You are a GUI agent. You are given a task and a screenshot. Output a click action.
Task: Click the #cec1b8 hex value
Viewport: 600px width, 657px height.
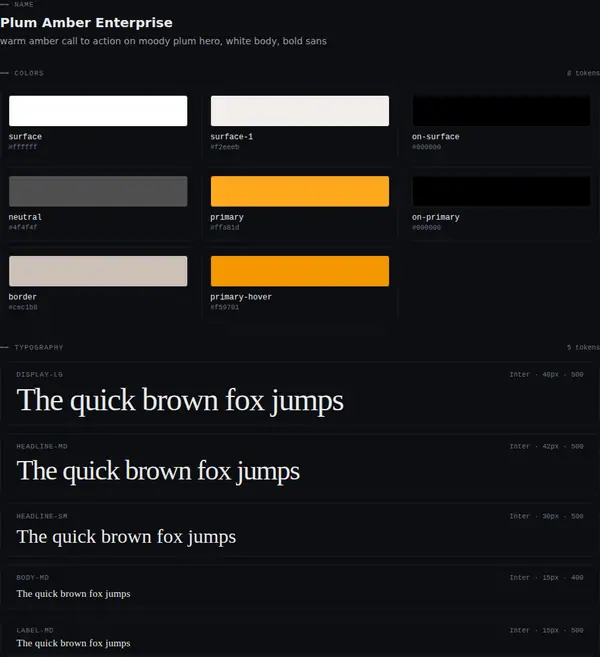tap(23, 308)
